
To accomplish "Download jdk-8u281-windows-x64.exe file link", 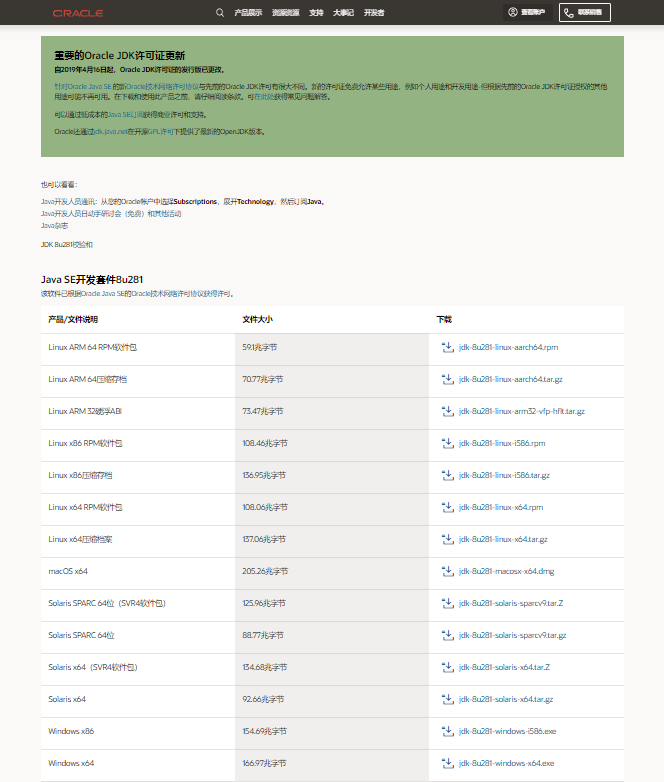I will tap(506, 763).
